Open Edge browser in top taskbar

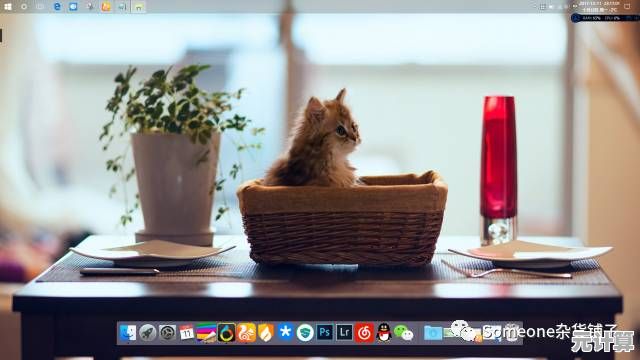pos(57,7)
